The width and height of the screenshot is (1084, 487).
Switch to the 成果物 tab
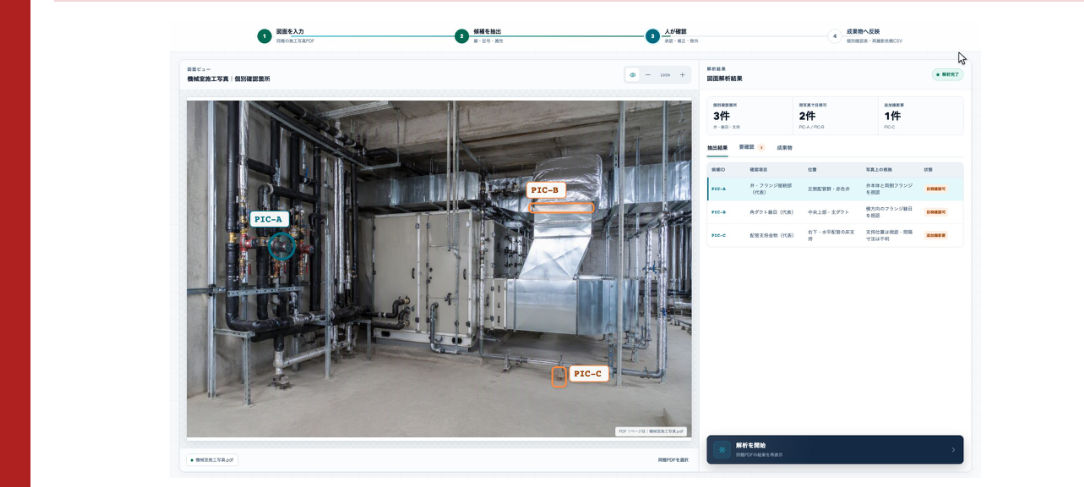[x=784, y=147]
